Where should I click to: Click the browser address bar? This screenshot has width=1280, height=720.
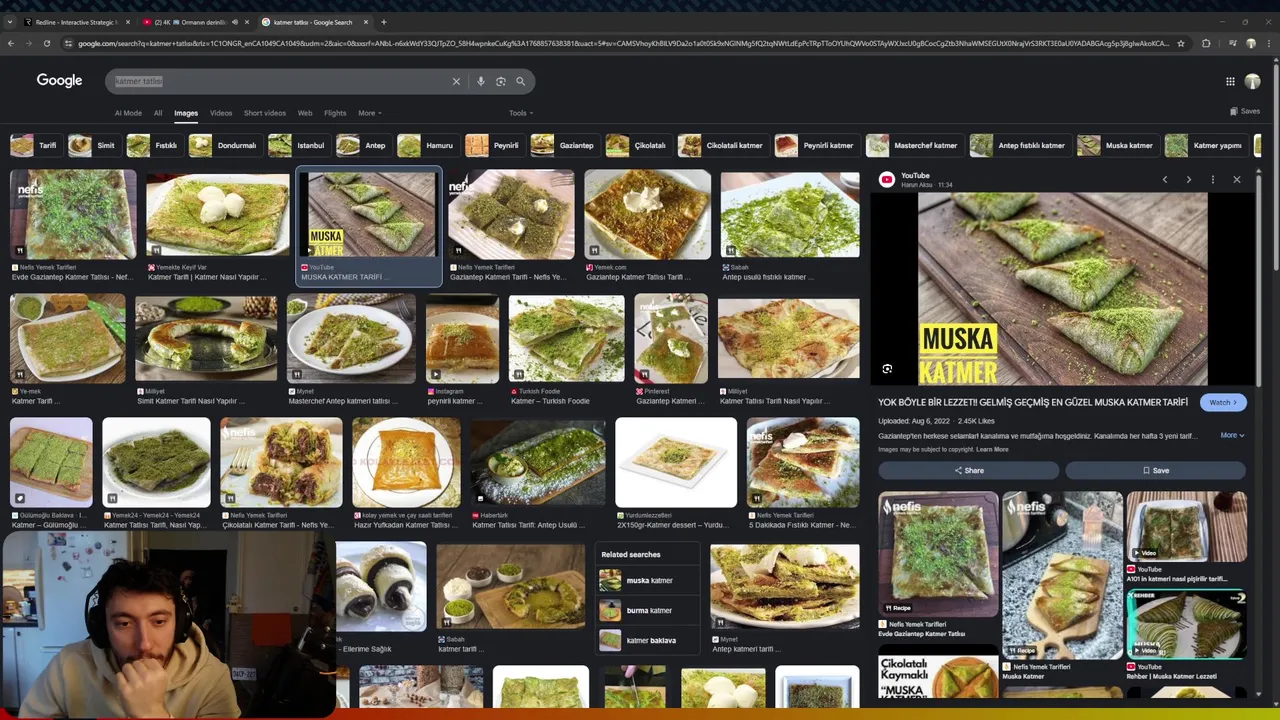pyautogui.click(x=620, y=43)
